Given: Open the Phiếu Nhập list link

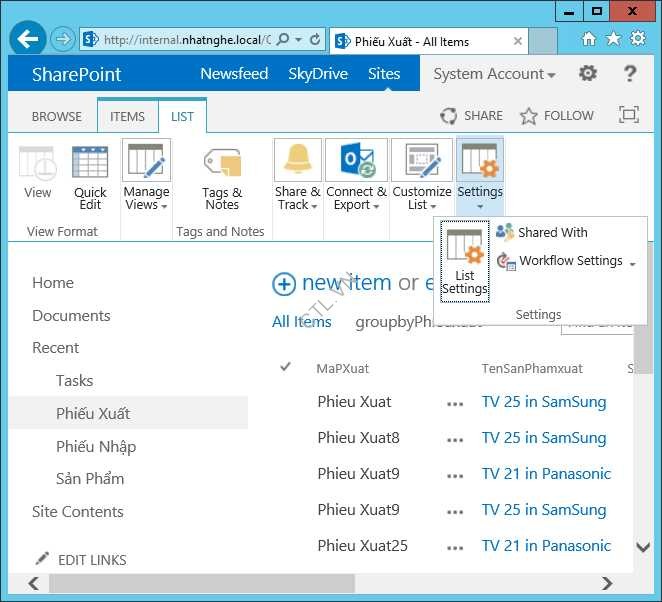Looking at the screenshot, I should pos(96,446).
